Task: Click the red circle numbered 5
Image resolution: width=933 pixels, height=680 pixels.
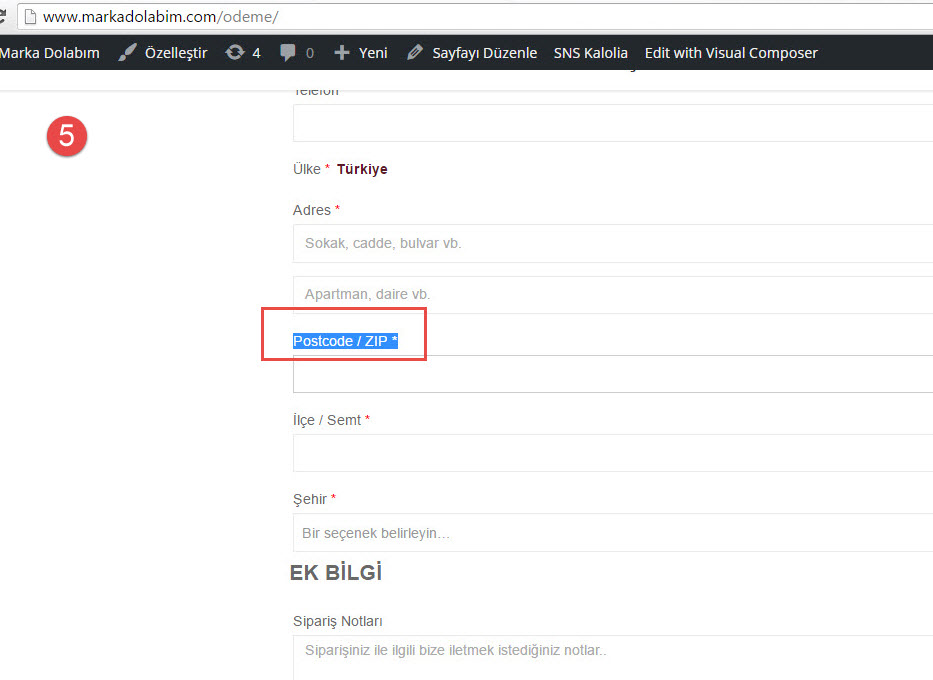Action: [x=67, y=136]
